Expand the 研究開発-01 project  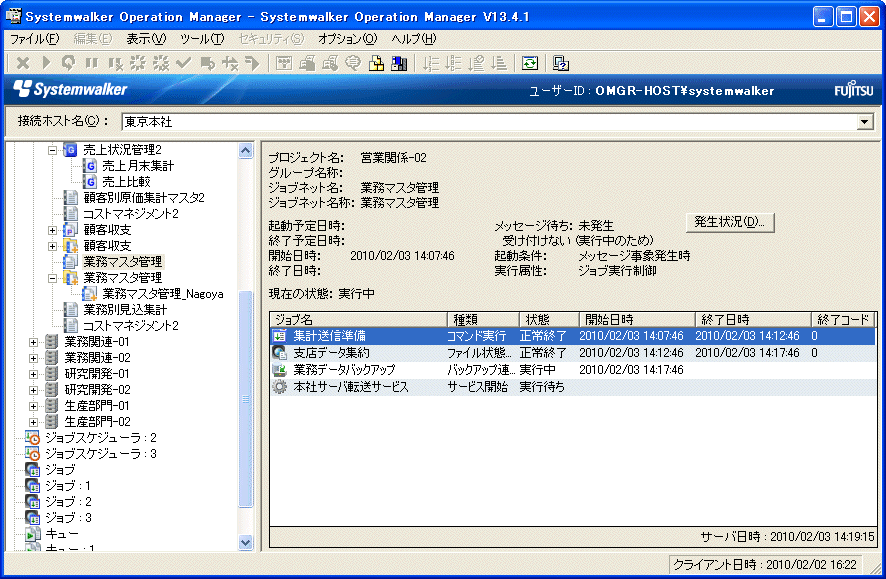pos(33,374)
